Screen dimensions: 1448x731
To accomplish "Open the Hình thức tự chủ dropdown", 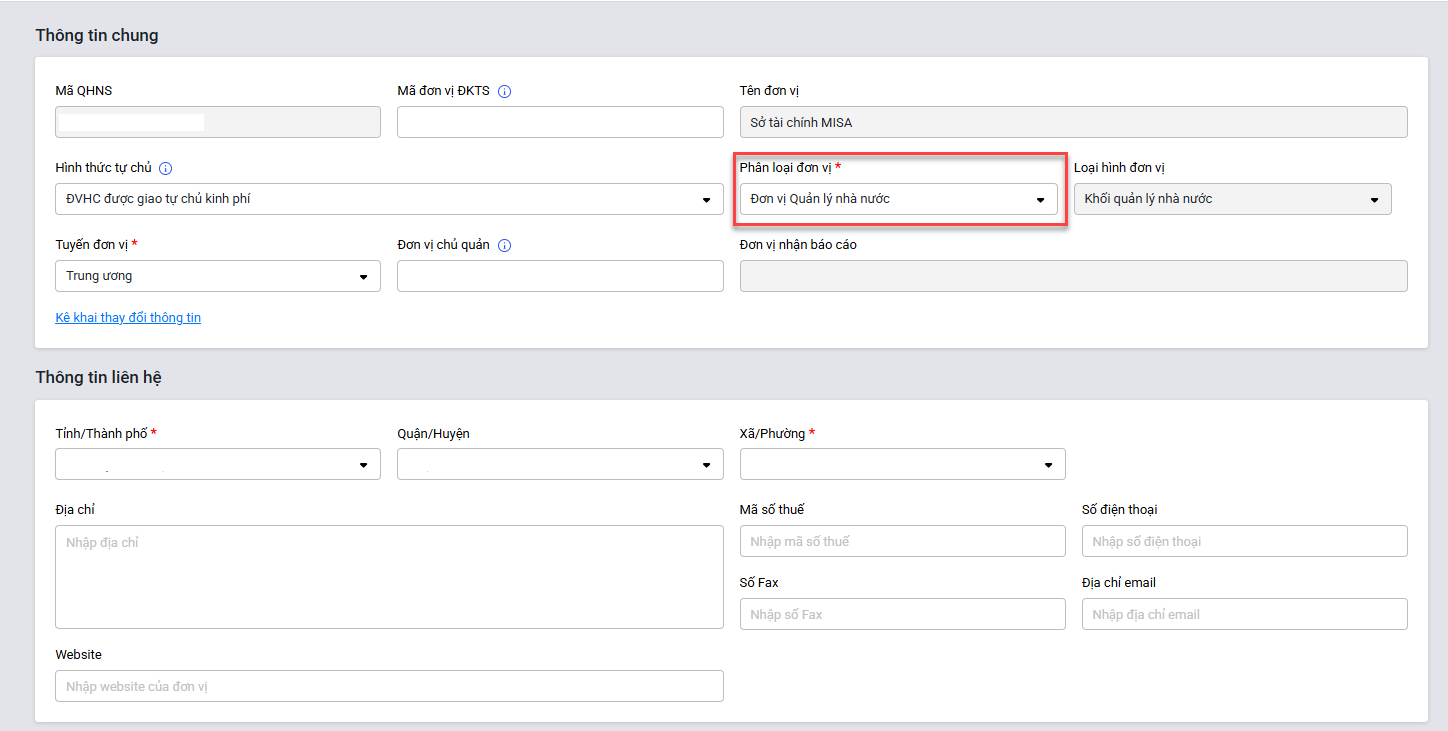I will (x=389, y=199).
